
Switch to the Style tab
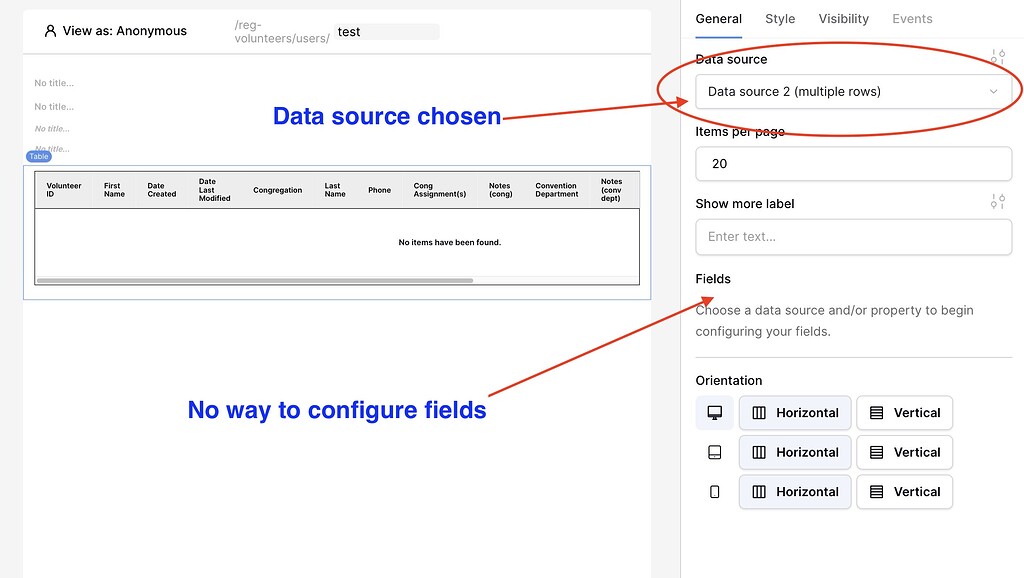[x=780, y=18]
